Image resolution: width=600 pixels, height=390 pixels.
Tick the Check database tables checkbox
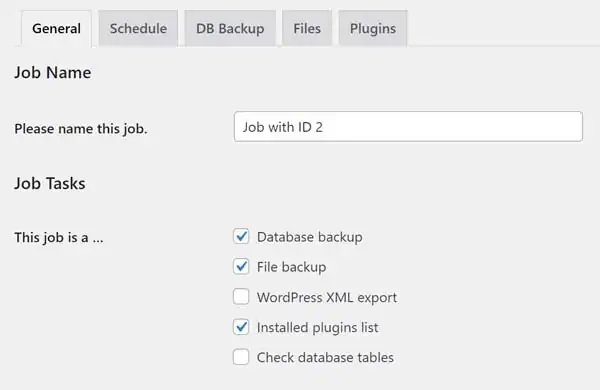[241, 357]
